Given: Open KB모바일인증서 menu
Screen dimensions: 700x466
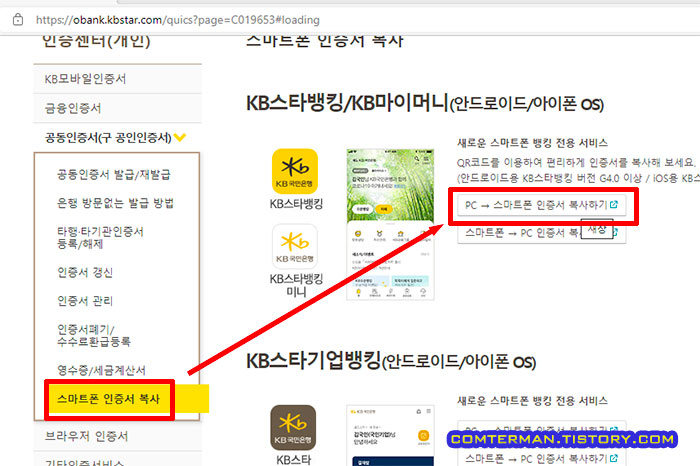Looking at the screenshot, I should point(117,79).
